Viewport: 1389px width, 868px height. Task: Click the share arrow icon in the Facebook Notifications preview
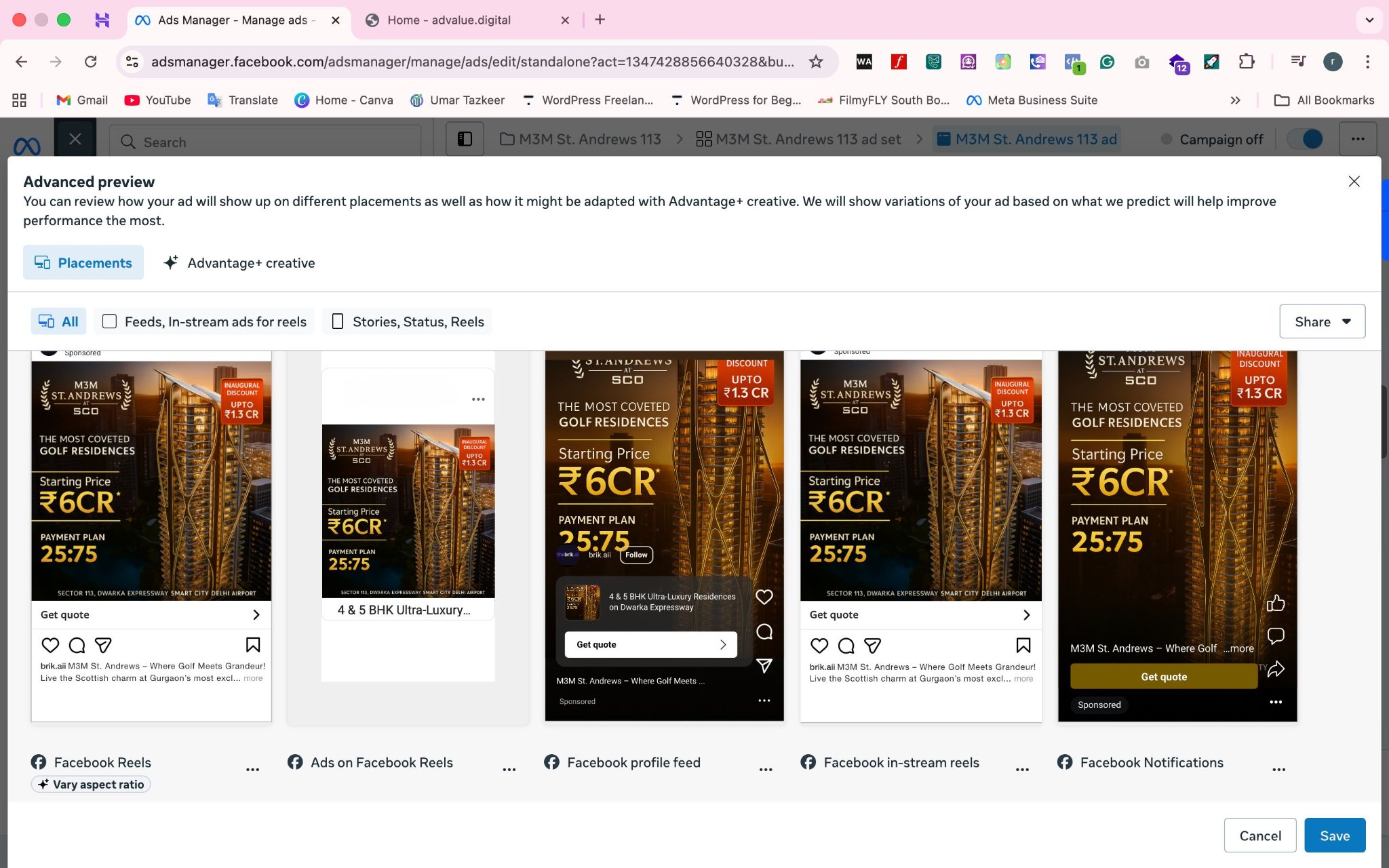pos(1276,669)
